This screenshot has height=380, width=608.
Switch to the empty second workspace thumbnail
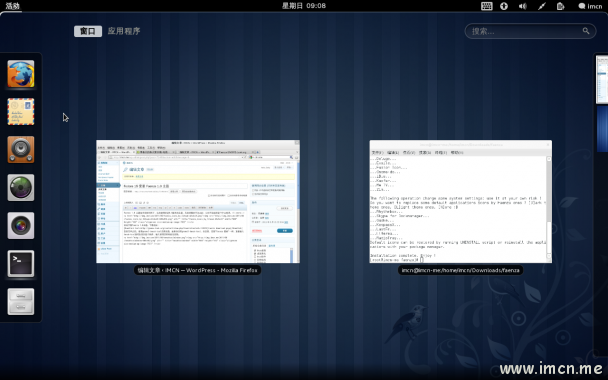tap(602, 129)
